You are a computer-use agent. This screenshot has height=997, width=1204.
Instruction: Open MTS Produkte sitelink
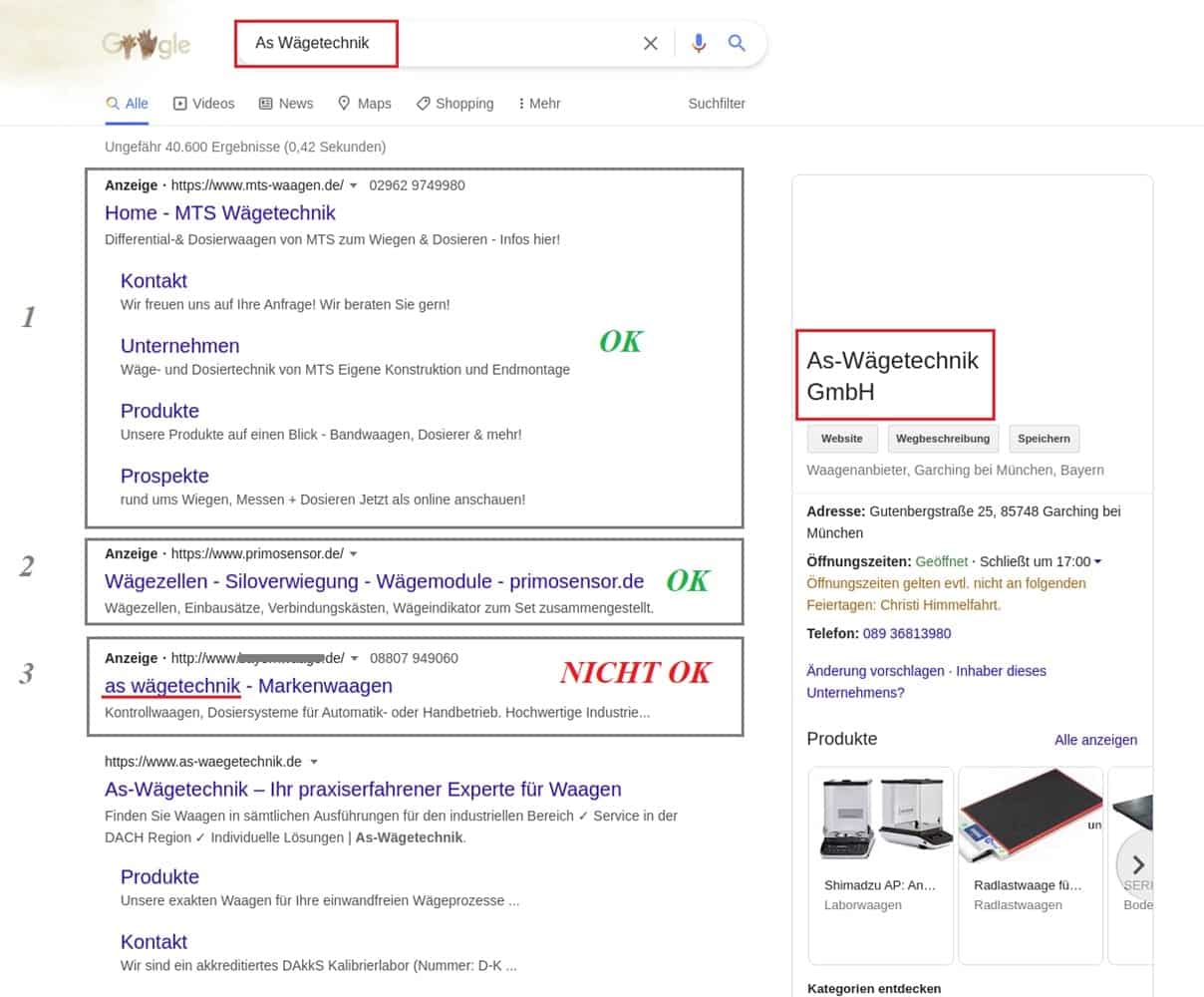(x=159, y=411)
